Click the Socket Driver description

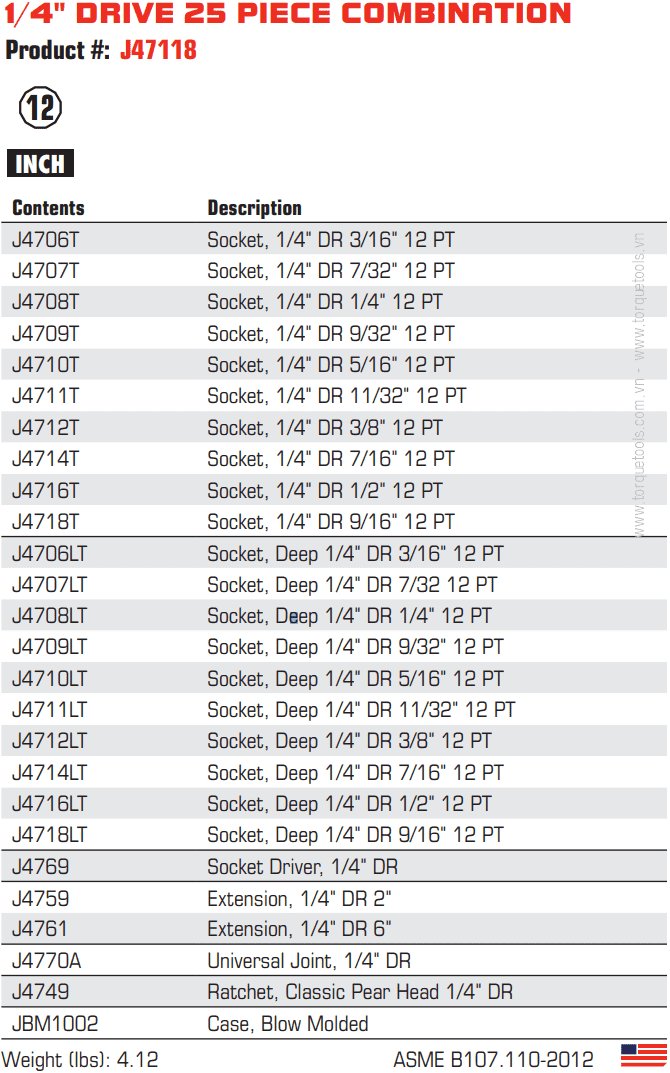pyautogui.click(x=302, y=866)
